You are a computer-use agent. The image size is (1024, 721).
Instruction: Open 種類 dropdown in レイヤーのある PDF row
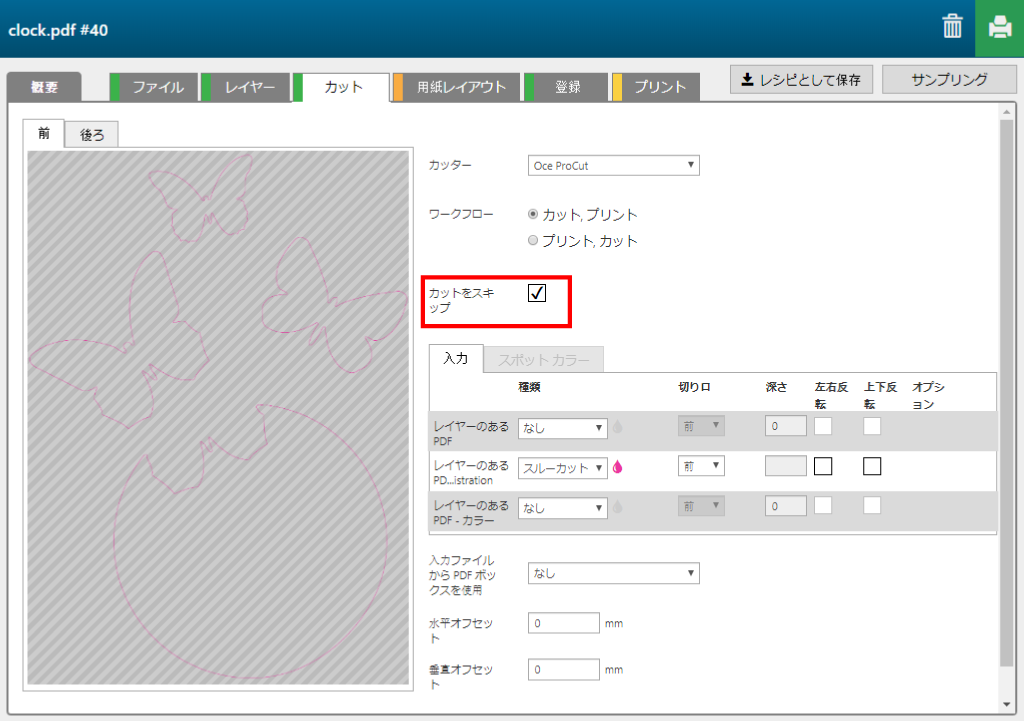562,428
